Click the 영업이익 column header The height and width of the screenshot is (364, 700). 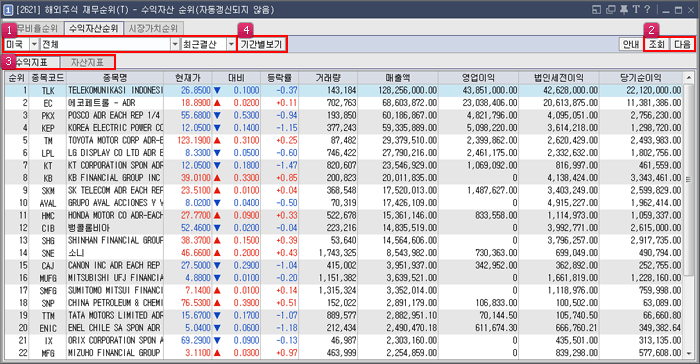[x=479, y=78]
